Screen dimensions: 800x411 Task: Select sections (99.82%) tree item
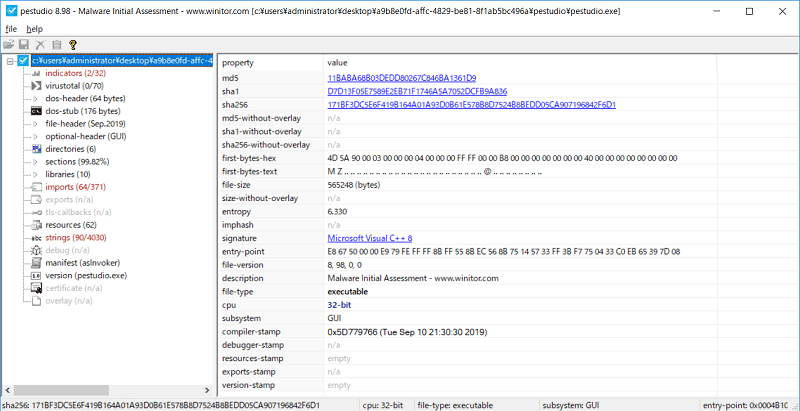77,162
